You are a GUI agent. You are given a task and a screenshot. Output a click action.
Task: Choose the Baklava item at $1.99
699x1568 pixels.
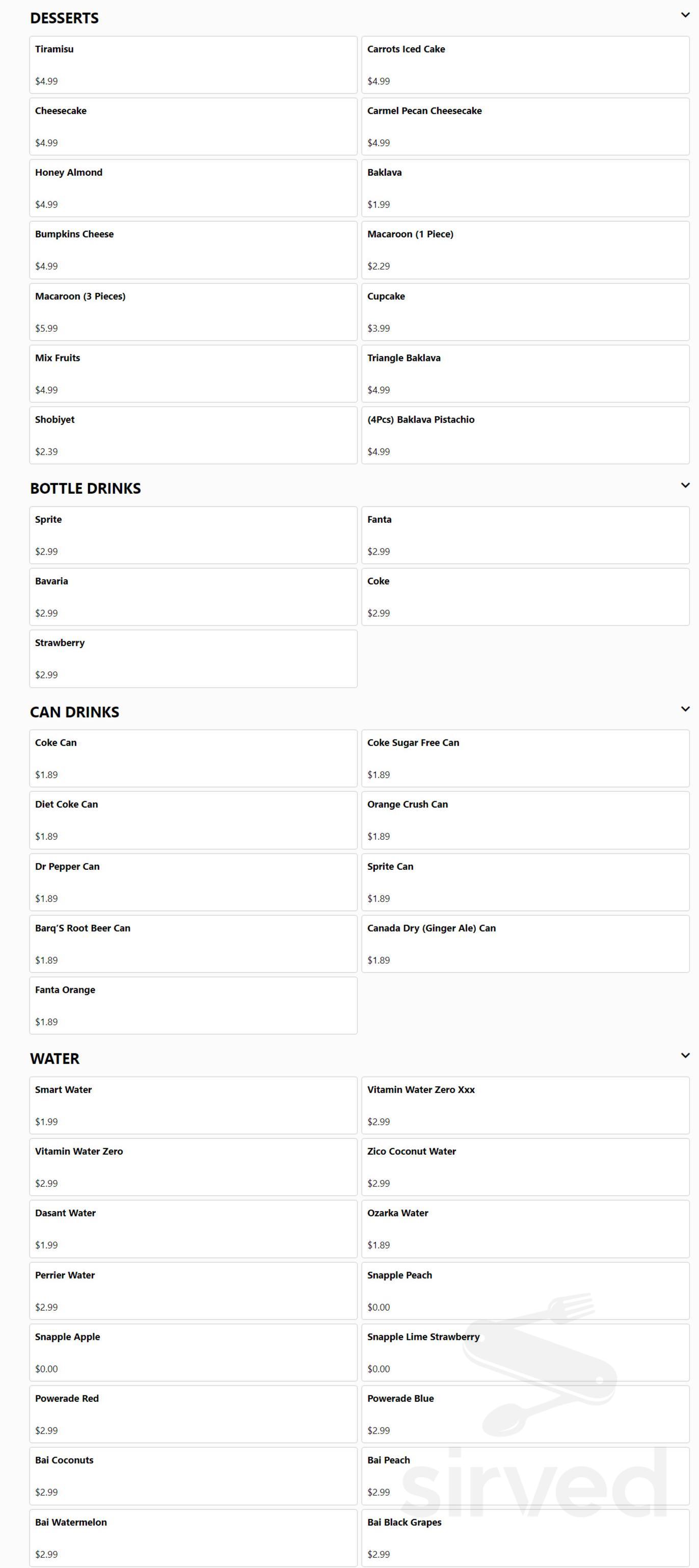tap(525, 188)
